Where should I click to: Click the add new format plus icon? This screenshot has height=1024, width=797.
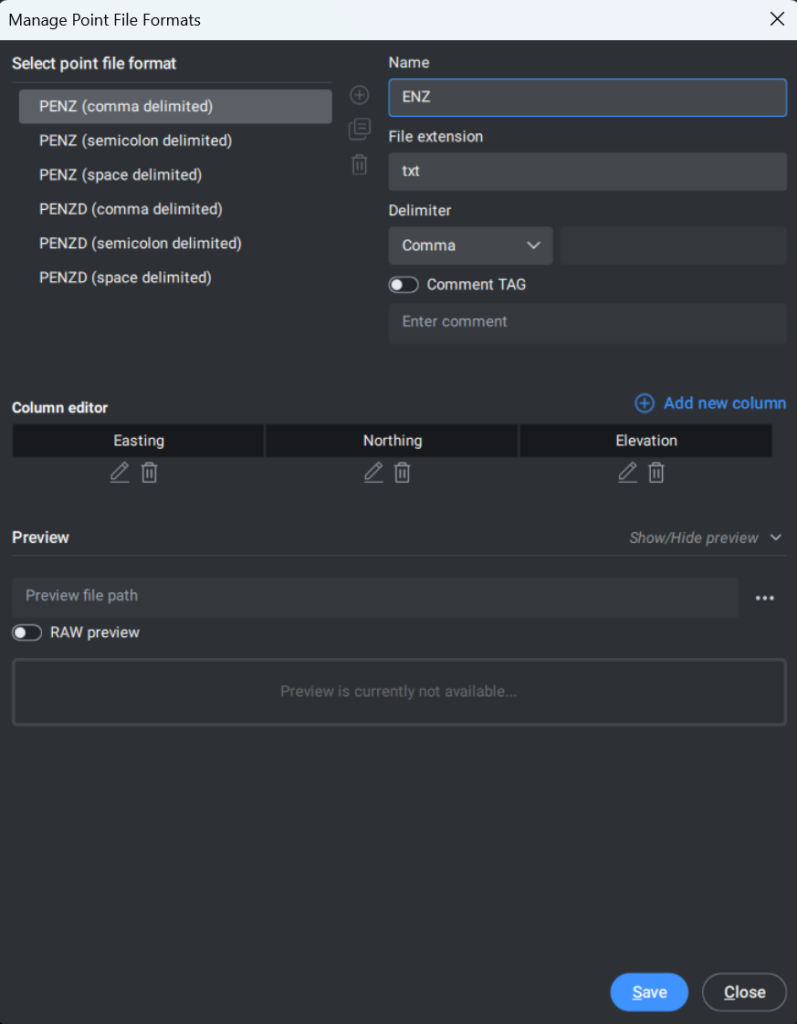(359, 95)
